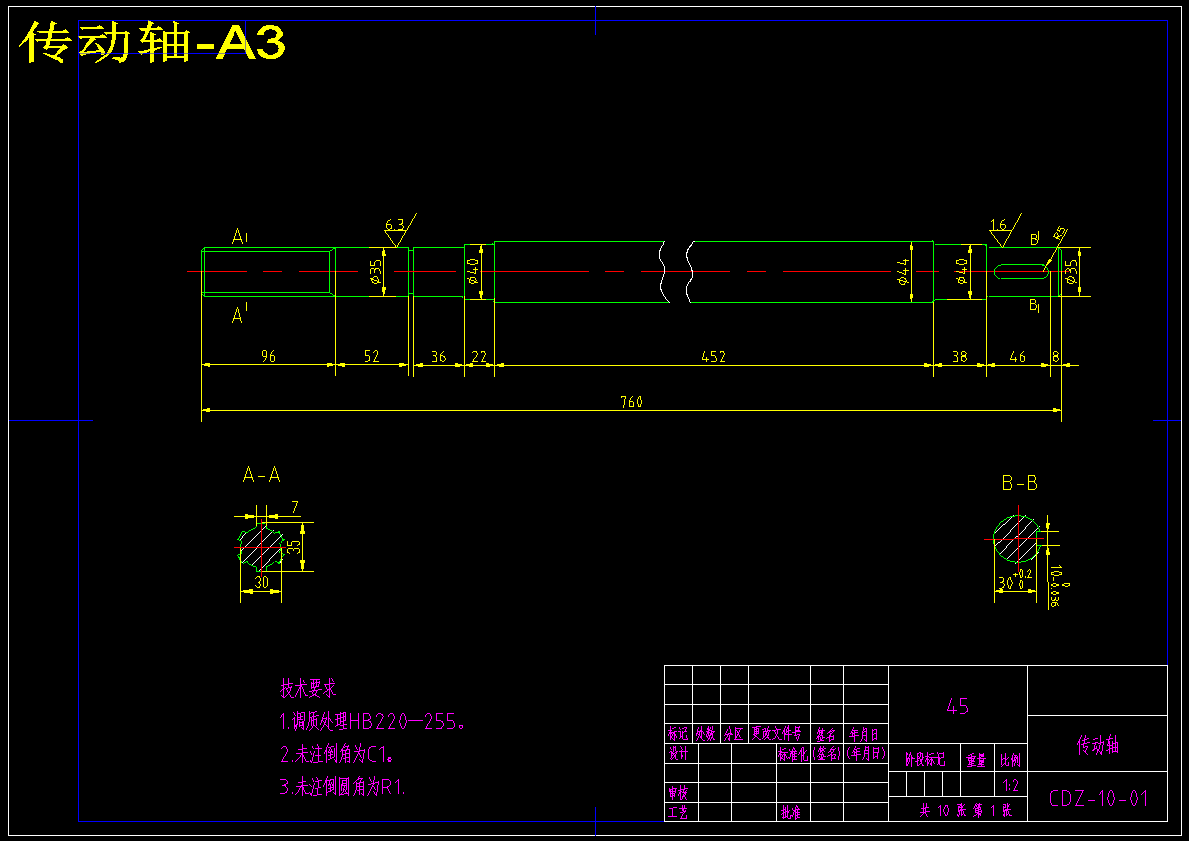This screenshot has width=1189, height=841.
Task: Select the 设计 cell in title block
Action: pyautogui.click(x=678, y=754)
